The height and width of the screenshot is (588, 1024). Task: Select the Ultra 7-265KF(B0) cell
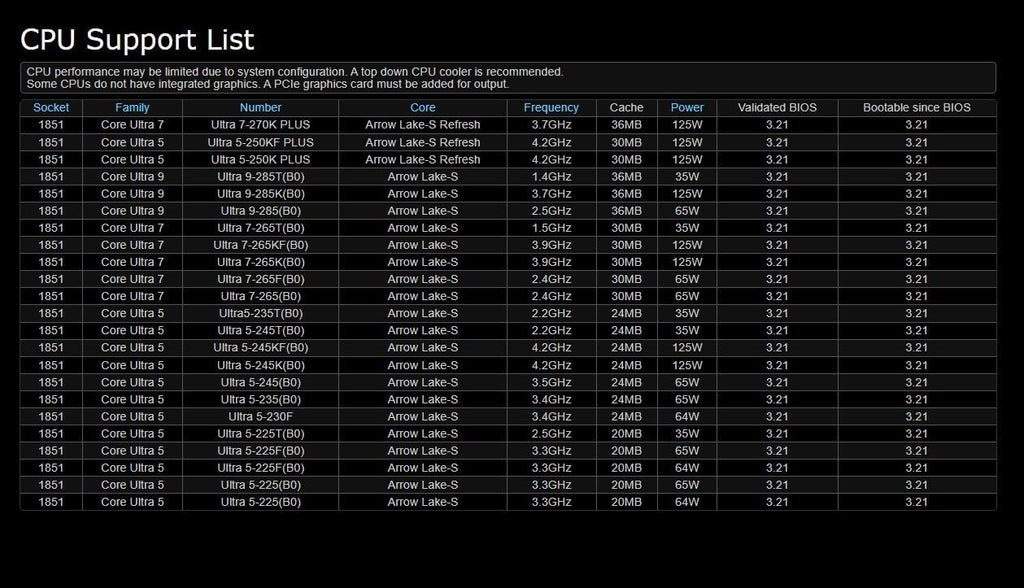[x=261, y=244]
